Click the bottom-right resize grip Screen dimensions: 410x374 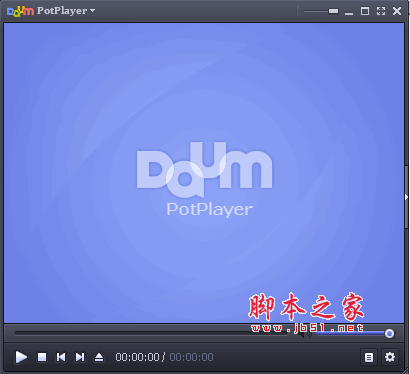click(406, 370)
